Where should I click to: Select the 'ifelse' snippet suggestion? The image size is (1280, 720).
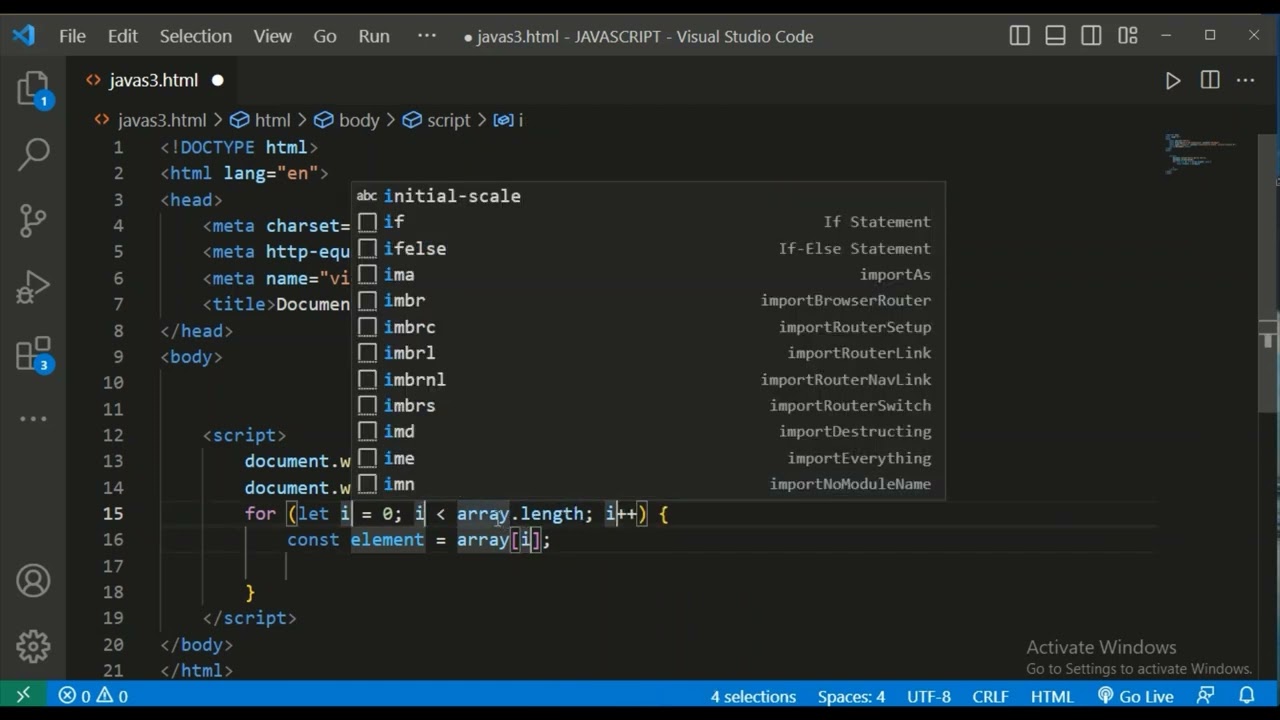pyautogui.click(x=648, y=248)
